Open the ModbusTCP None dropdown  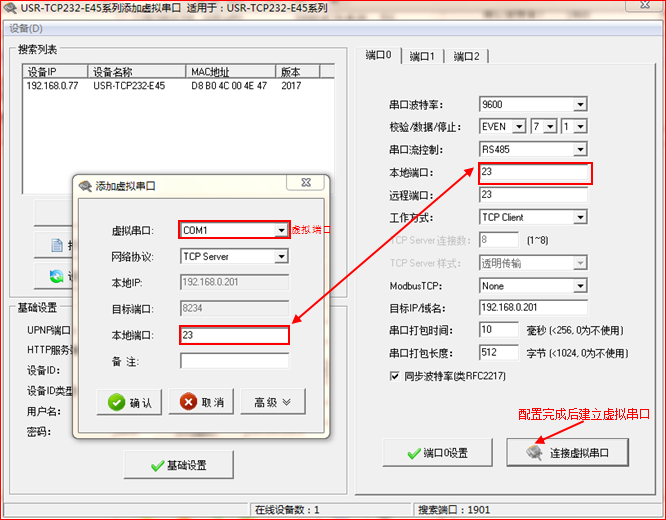[x=580, y=286]
